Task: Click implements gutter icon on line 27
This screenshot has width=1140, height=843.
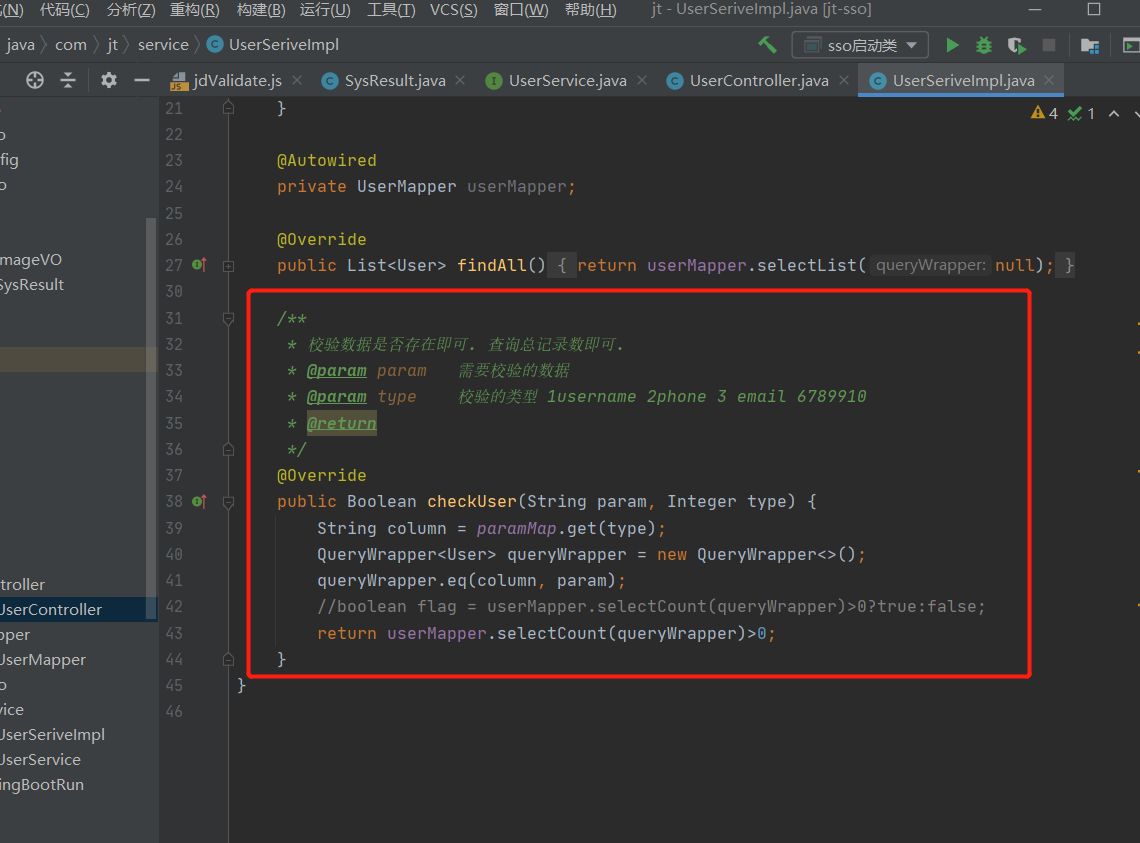Action: coord(199,265)
